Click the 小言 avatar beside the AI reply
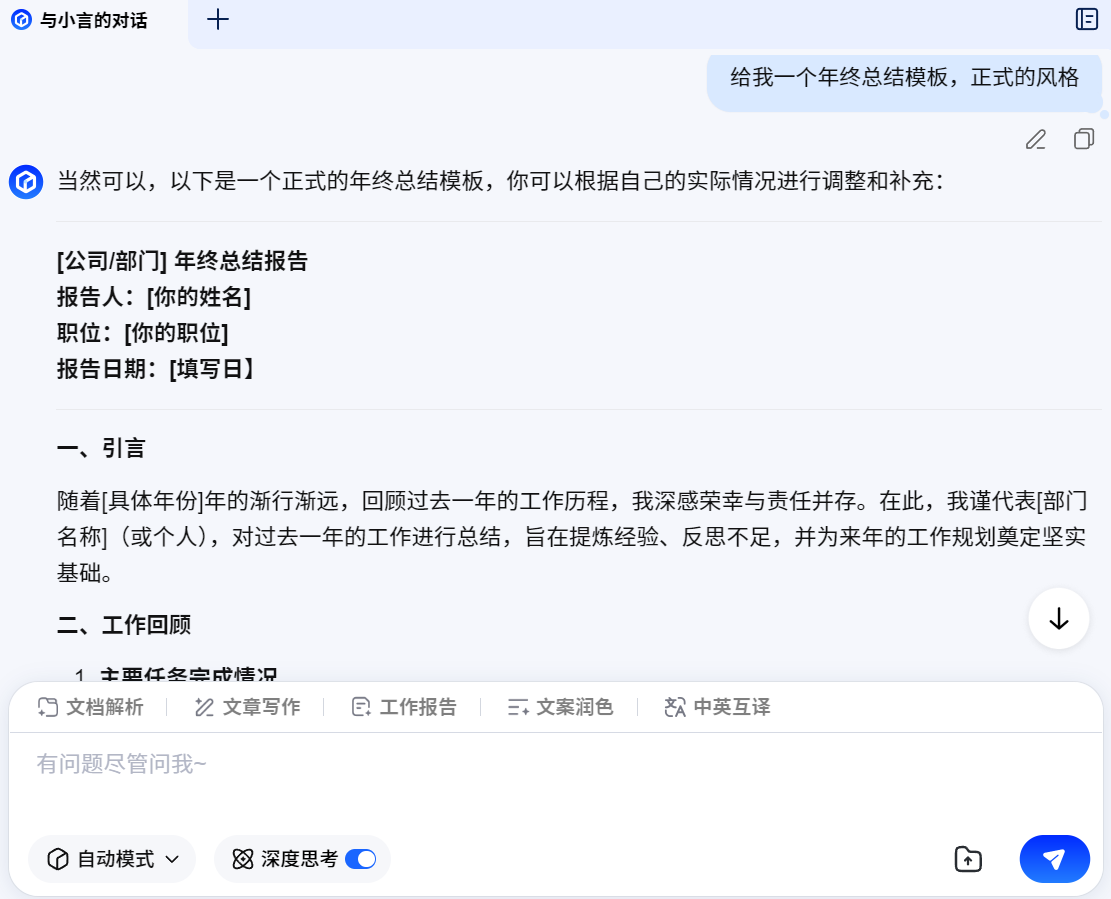This screenshot has height=899, width=1111. pos(25,182)
